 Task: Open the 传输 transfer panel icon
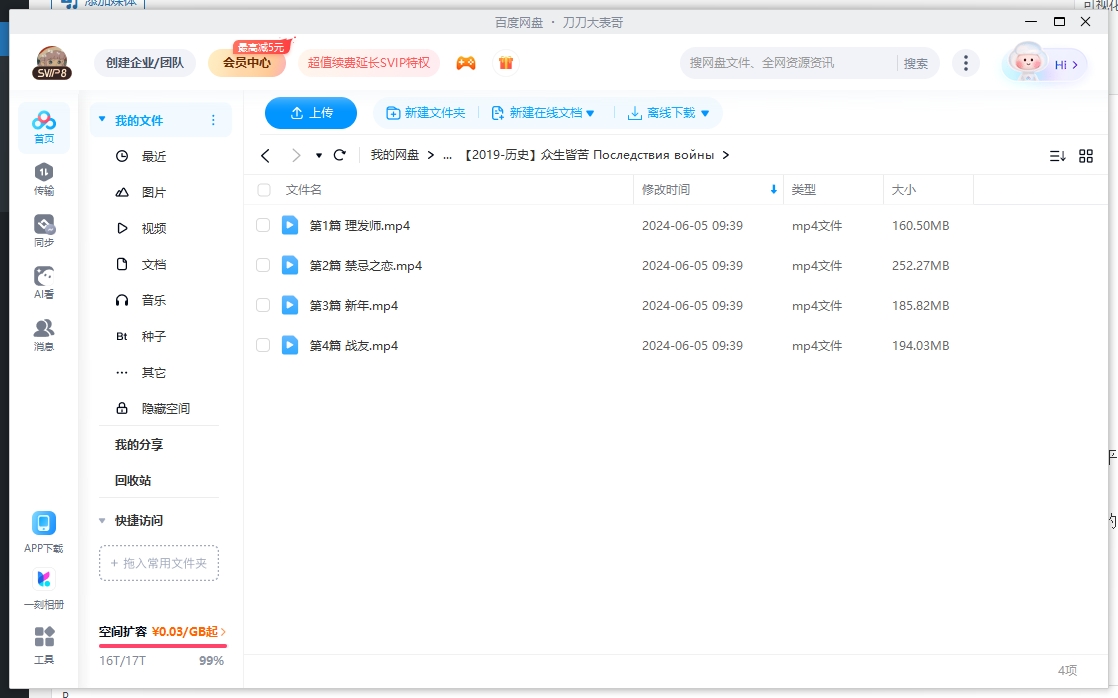click(43, 179)
